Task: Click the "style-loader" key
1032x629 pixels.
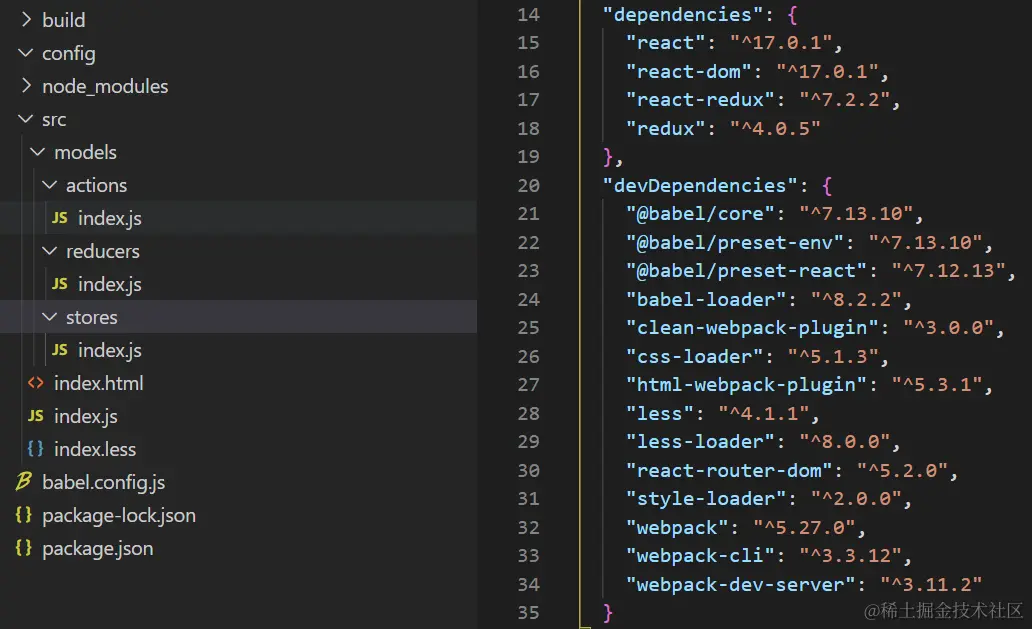Action: click(706, 499)
